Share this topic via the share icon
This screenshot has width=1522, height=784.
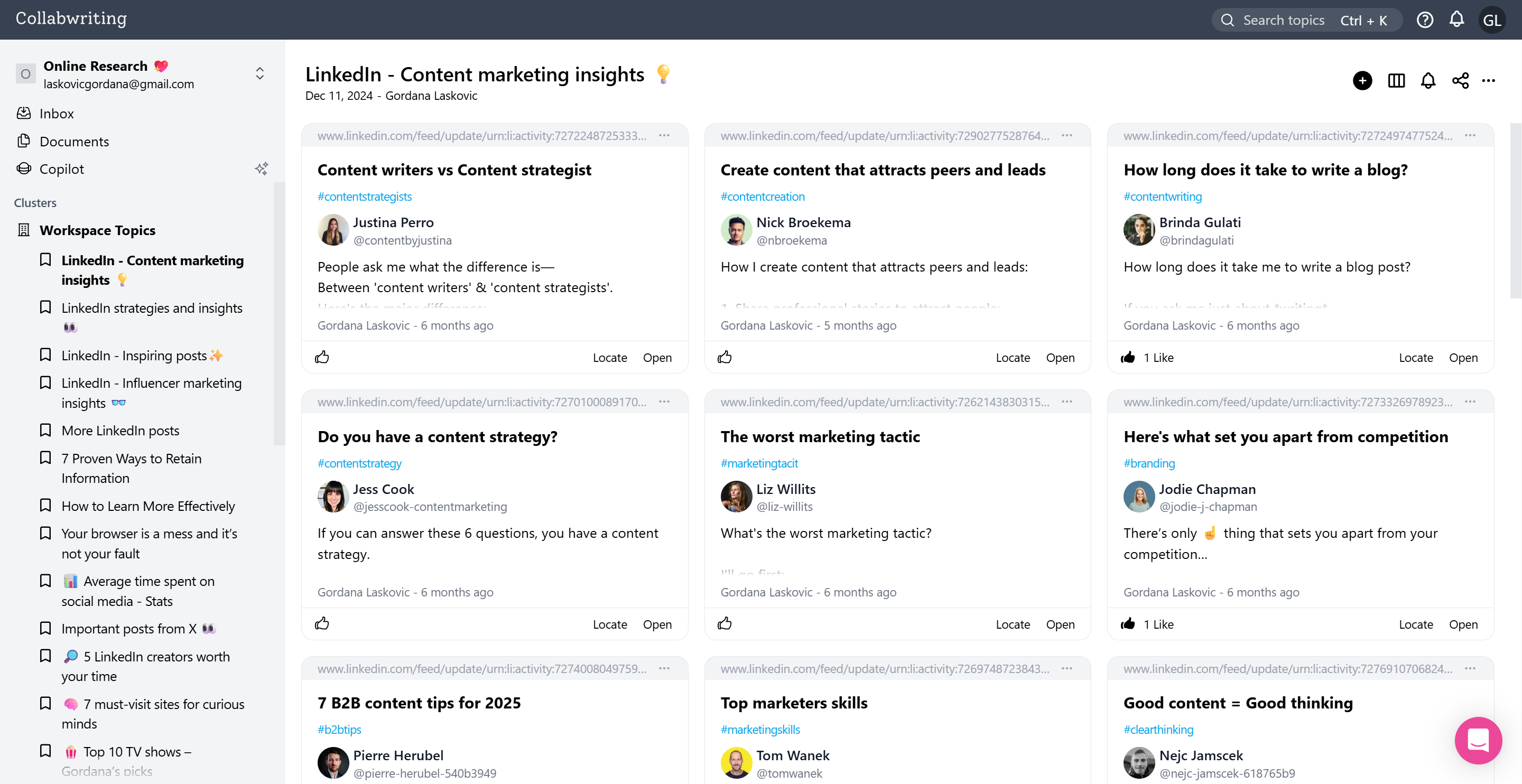[1460, 80]
